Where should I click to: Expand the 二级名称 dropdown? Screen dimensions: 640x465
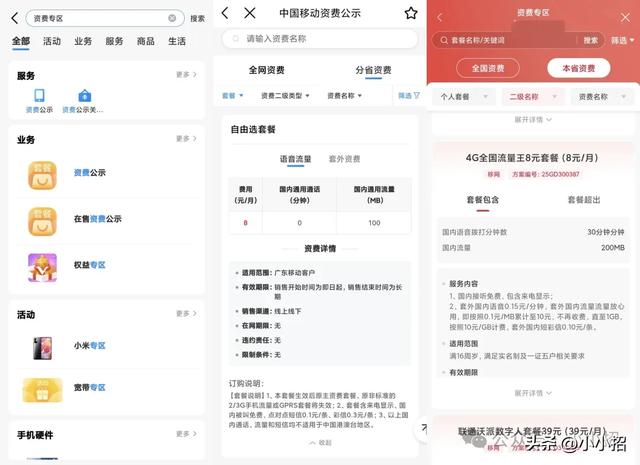coord(533,97)
